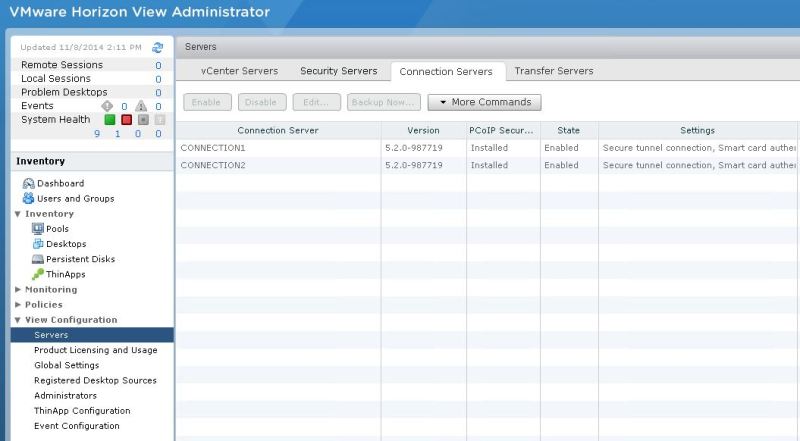
Task: Click the Edit... button
Action: (316, 102)
